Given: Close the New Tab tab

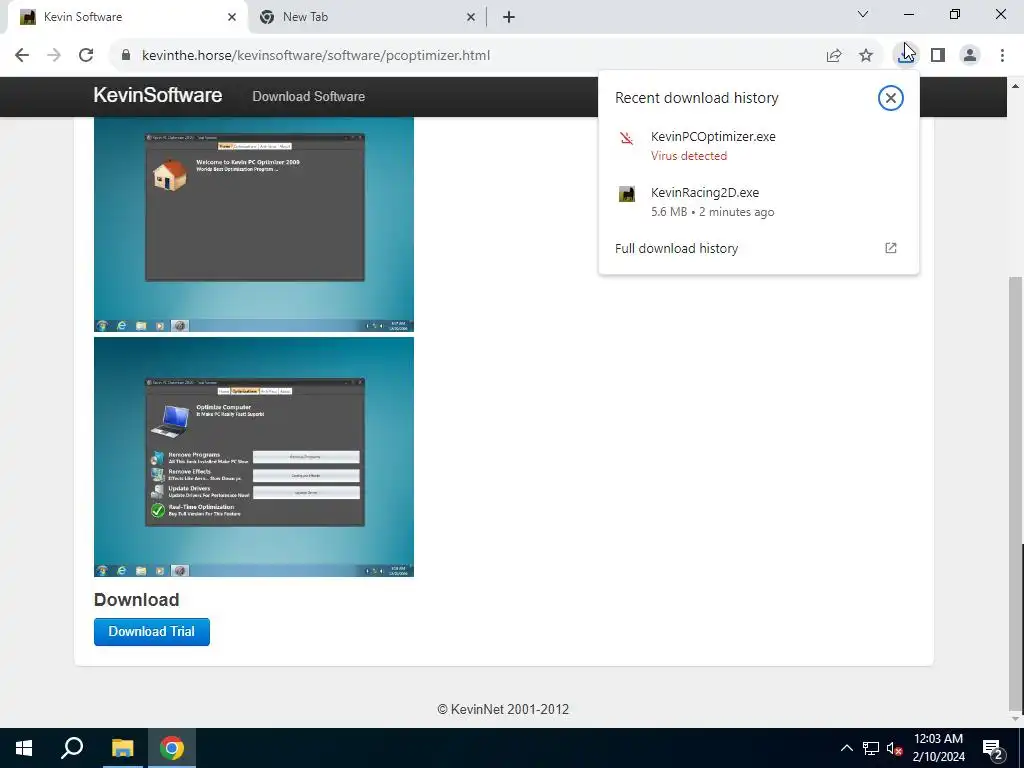Looking at the screenshot, I should coord(470,17).
